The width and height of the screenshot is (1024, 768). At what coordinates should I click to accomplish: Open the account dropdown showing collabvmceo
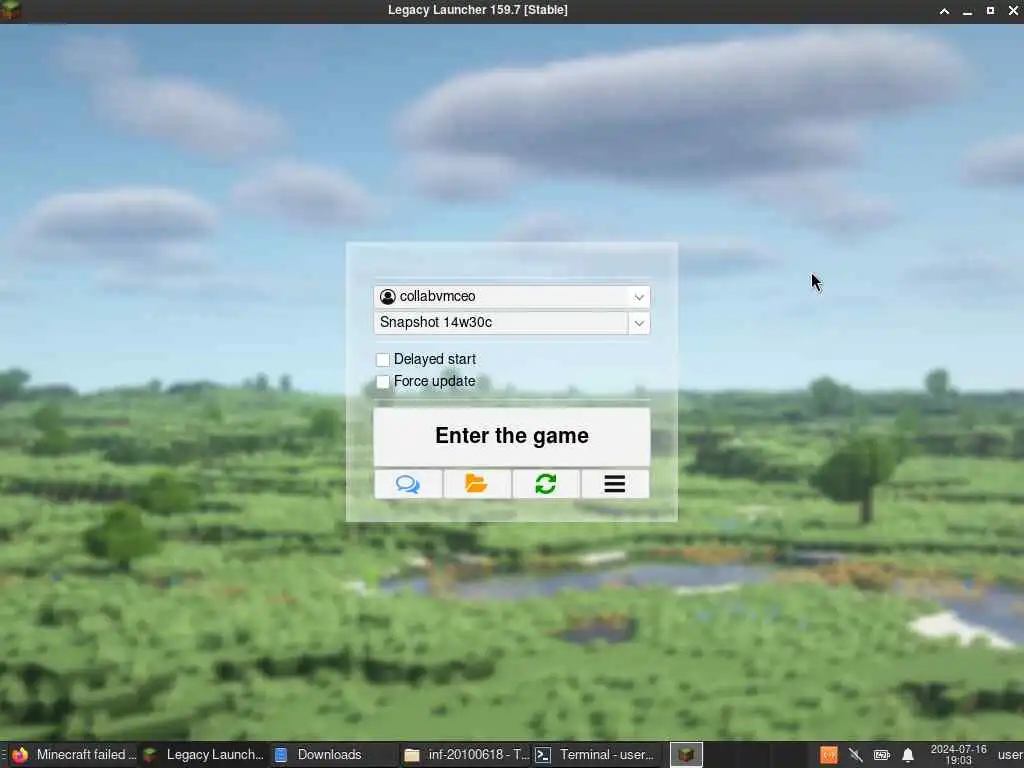pos(511,296)
